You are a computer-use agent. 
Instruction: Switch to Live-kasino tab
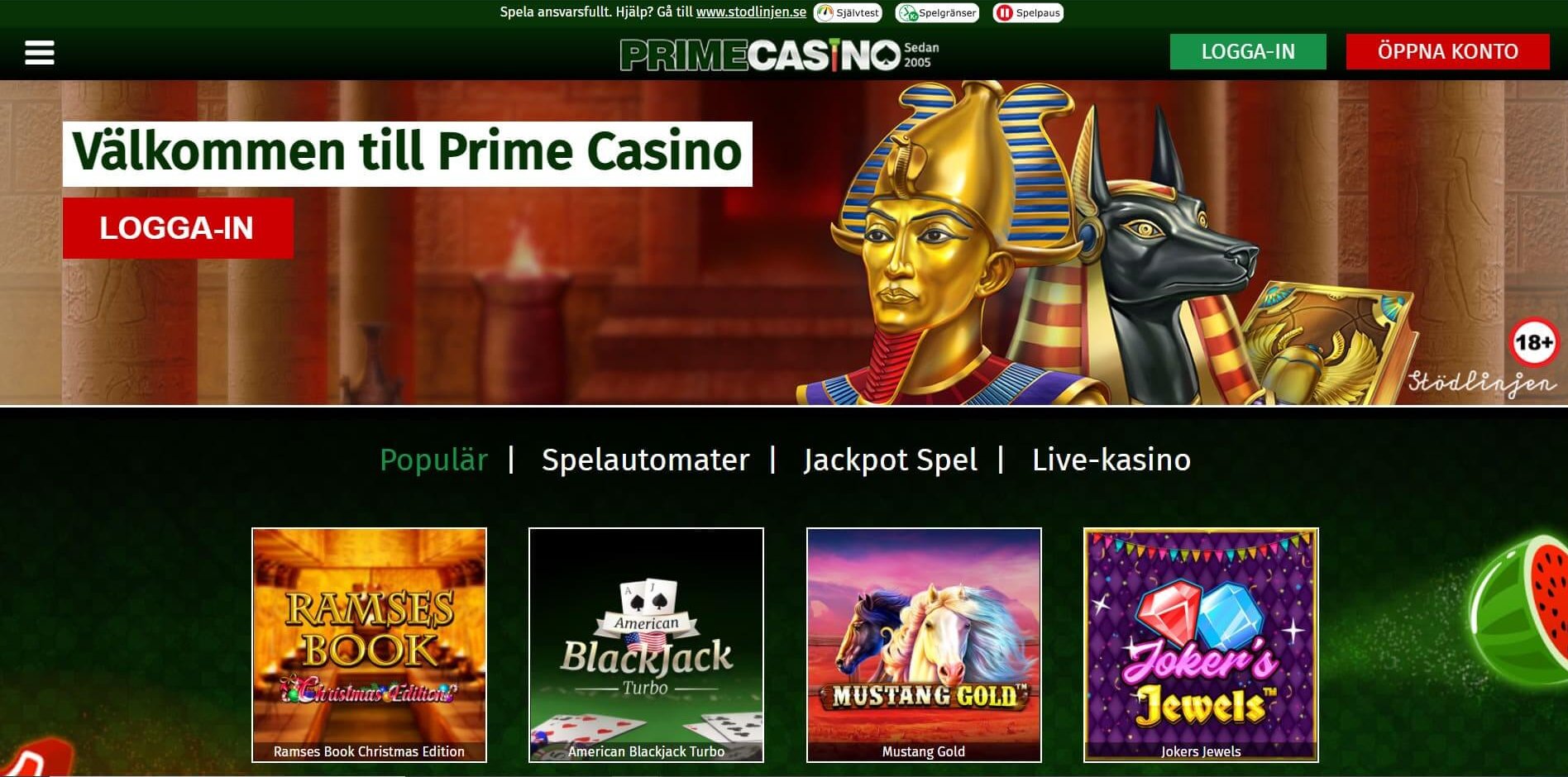[1111, 460]
